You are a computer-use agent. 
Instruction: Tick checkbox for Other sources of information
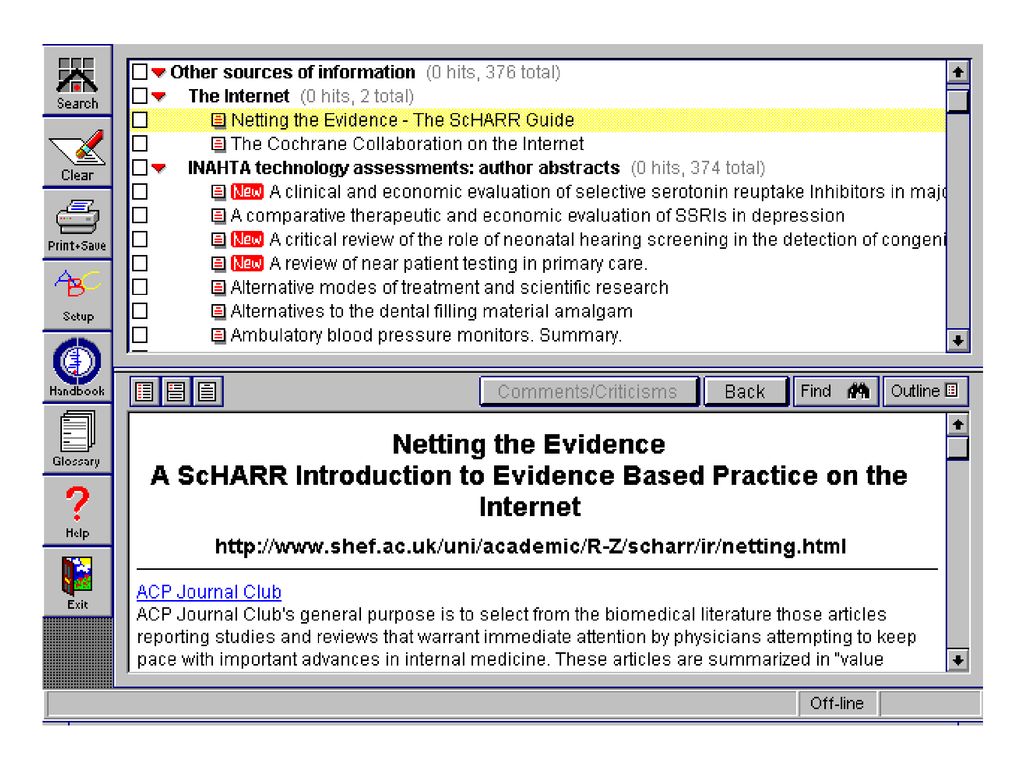(x=140, y=72)
